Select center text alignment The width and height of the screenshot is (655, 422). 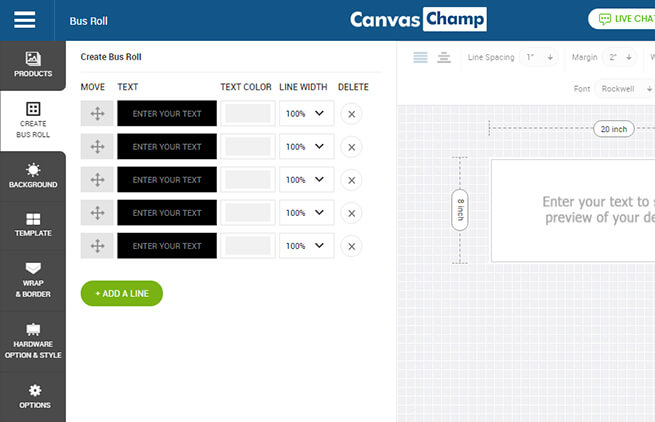[x=444, y=57]
